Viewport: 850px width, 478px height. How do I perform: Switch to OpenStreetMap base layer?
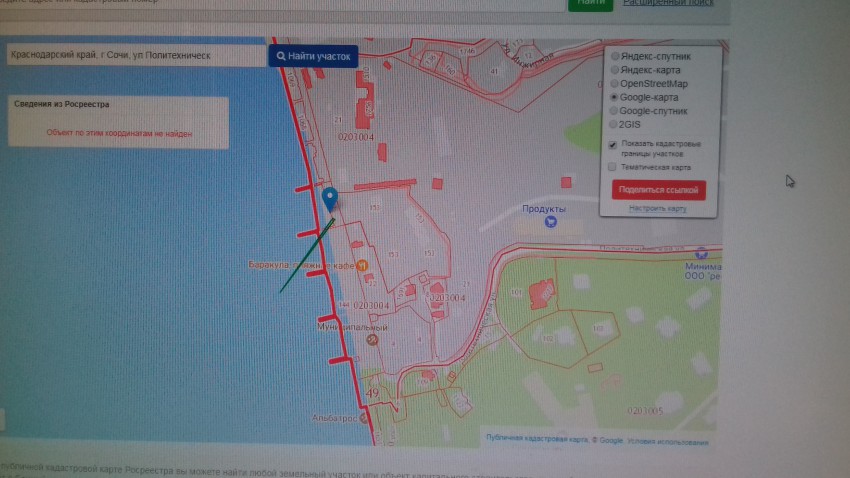pyautogui.click(x=615, y=84)
